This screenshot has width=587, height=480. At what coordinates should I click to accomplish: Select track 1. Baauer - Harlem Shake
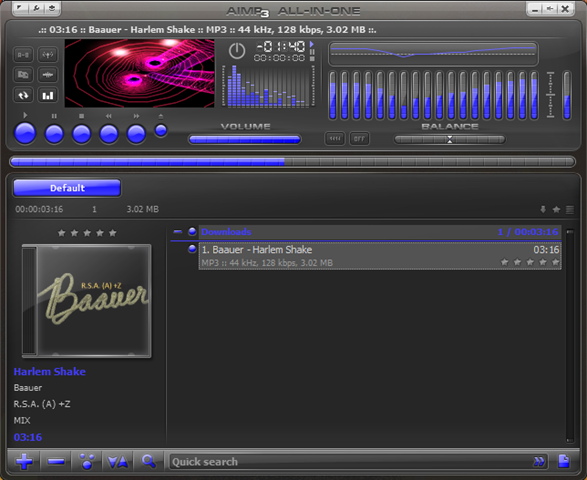[x=380, y=256]
